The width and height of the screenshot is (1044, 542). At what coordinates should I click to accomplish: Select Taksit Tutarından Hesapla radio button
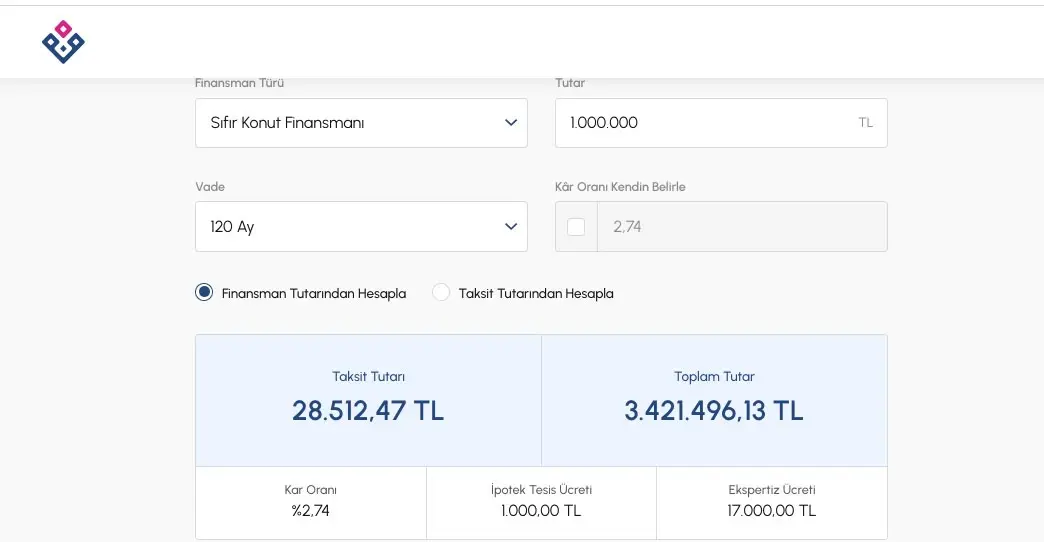click(441, 293)
